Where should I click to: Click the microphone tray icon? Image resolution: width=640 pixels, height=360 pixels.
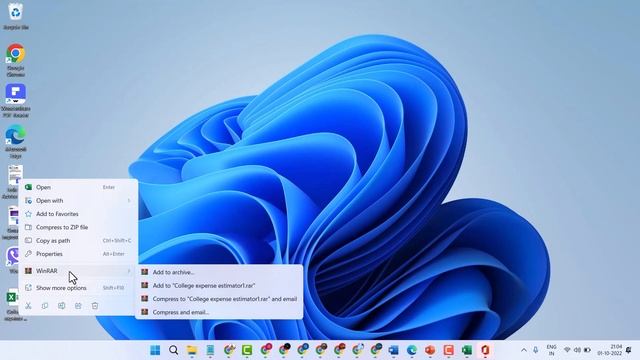536,350
